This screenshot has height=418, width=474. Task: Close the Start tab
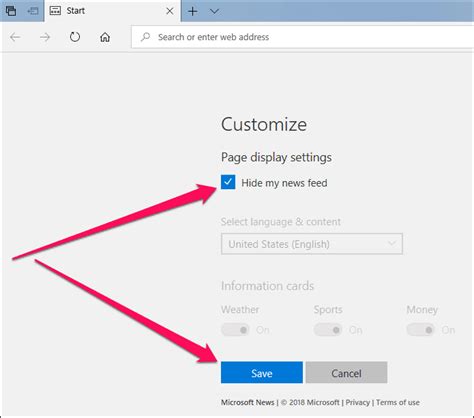tap(170, 11)
